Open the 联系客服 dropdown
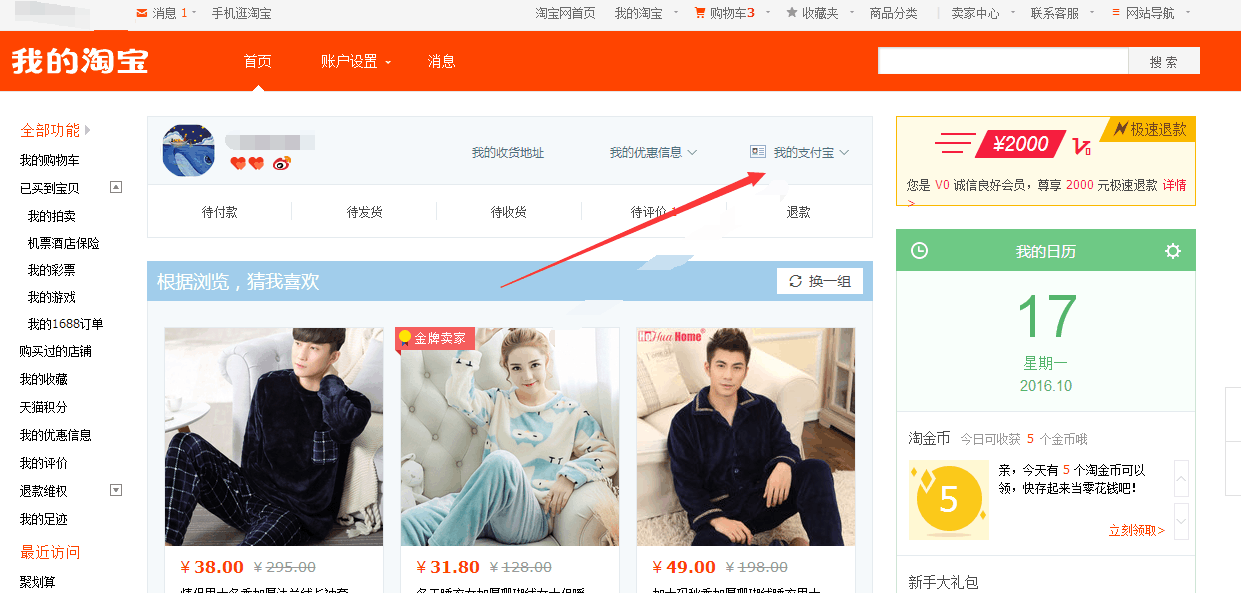This screenshot has width=1241, height=593. click(x=1093, y=13)
